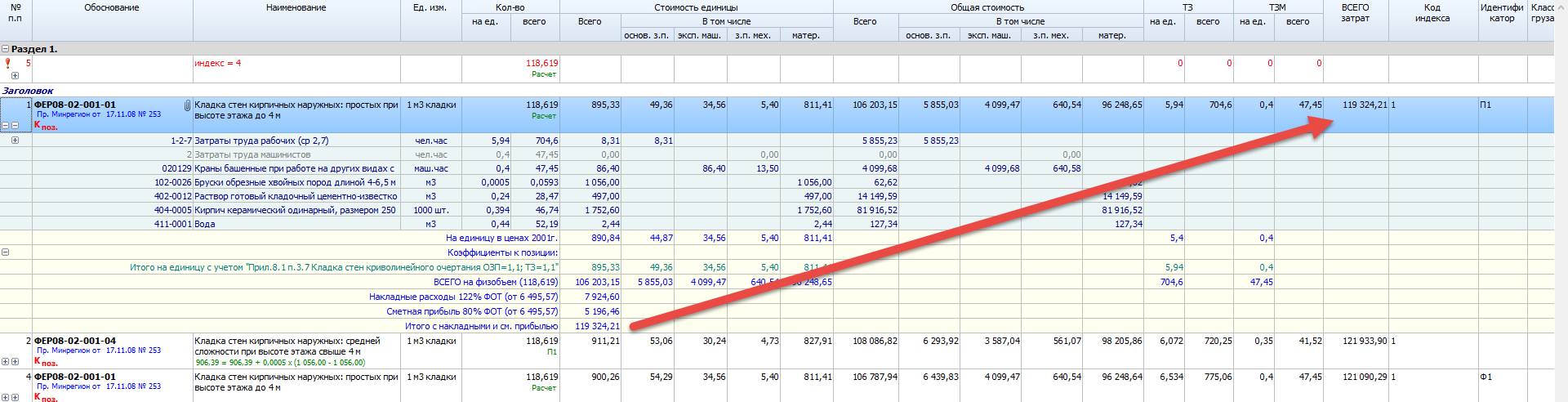Expand resource 1-2-7 Затраты труда рабочих
Screen dimensions: 1568x402
15,141
